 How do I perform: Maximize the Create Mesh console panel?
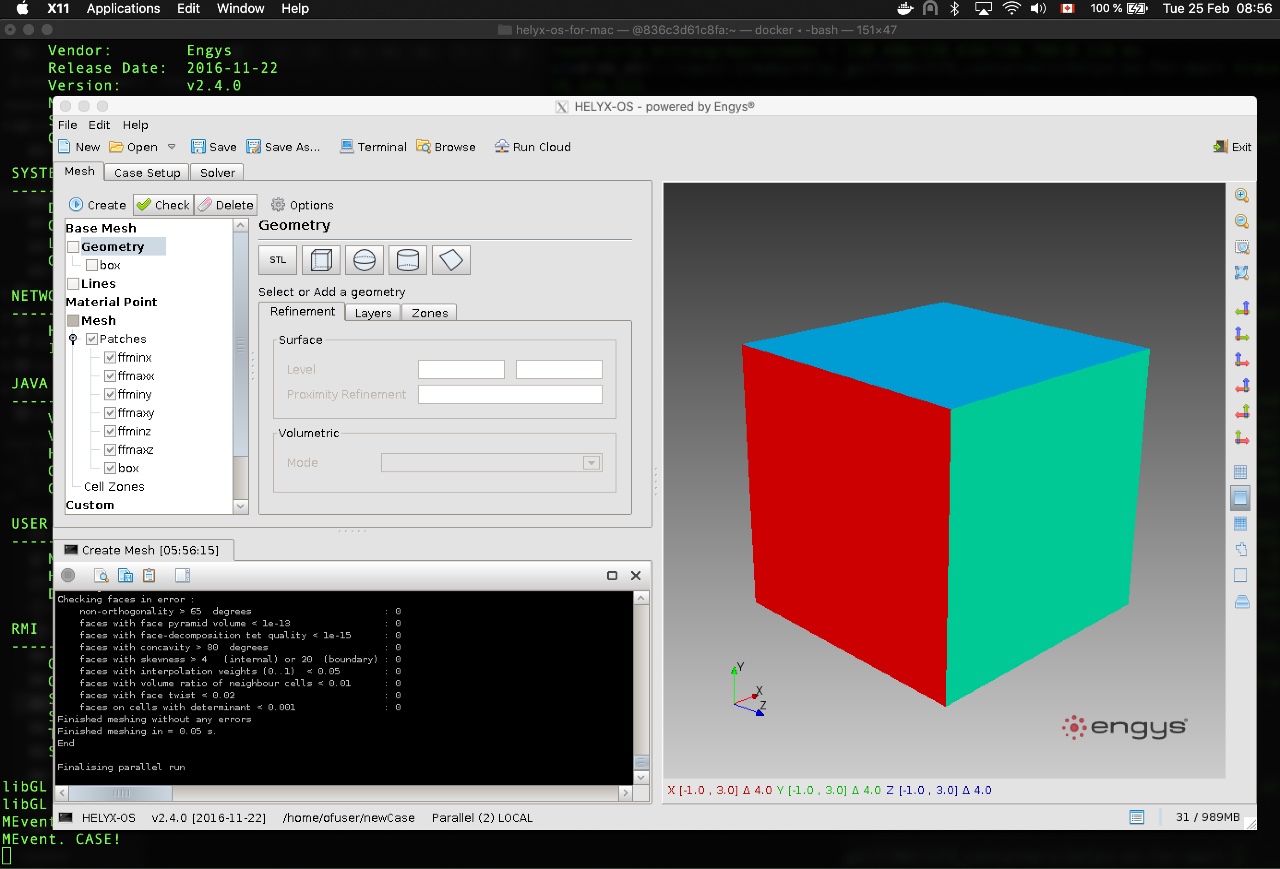[x=612, y=576]
